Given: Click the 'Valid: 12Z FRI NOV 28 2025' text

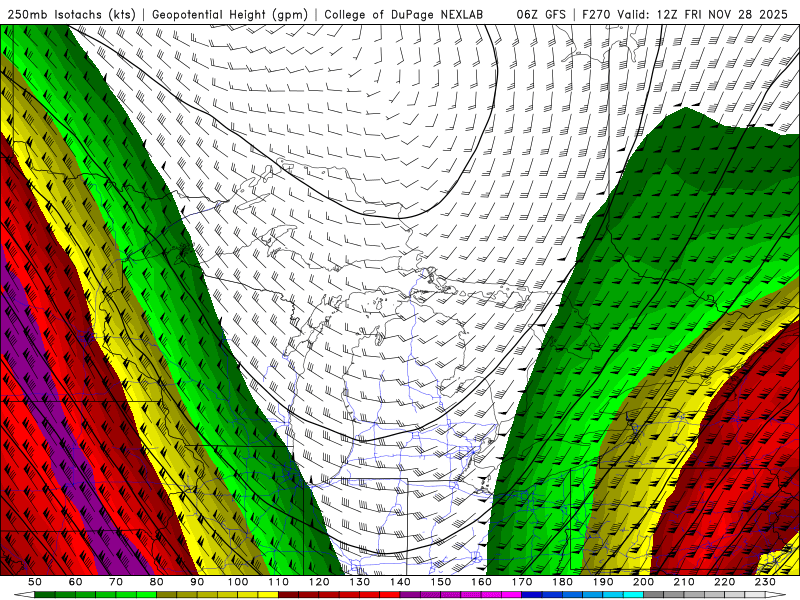Looking at the screenshot, I should coord(702,14).
